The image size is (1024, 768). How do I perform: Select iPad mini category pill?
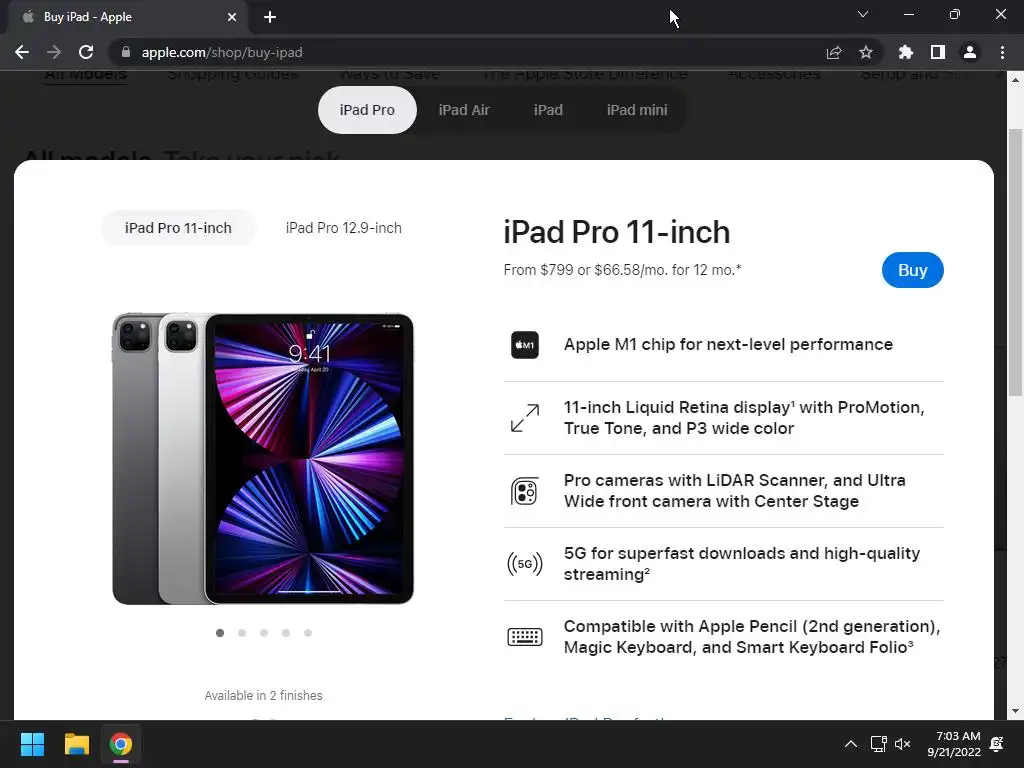(637, 110)
